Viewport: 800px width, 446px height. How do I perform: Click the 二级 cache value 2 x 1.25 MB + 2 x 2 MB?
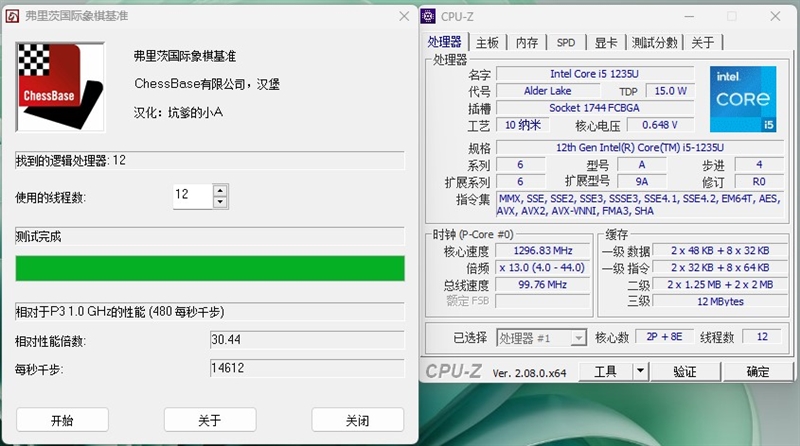click(720, 285)
